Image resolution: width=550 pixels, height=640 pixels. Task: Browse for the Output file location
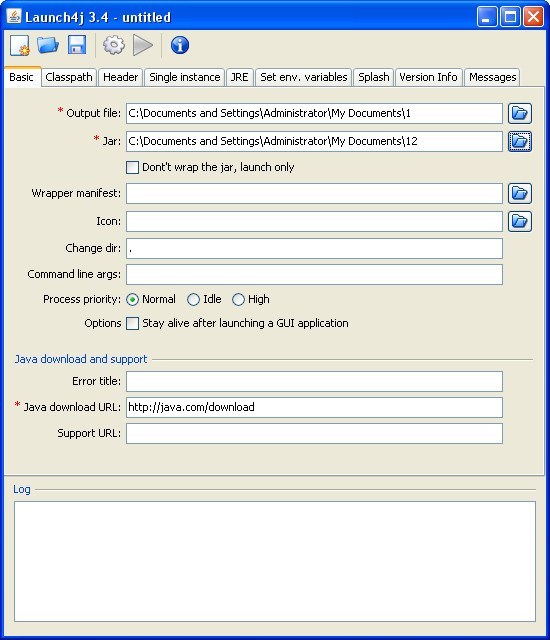click(520, 113)
